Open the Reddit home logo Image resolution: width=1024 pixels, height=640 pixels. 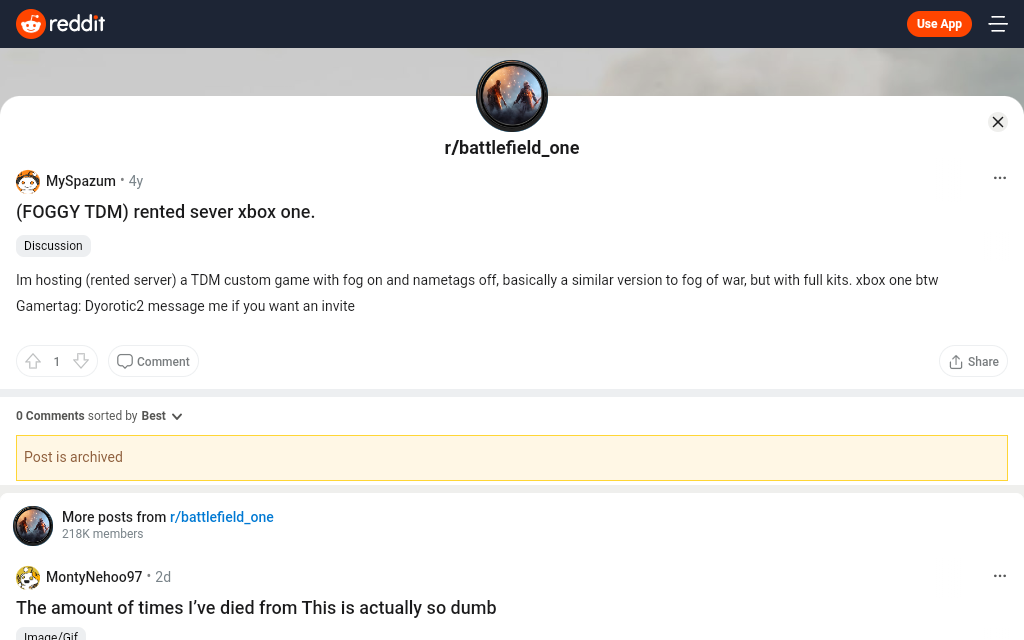[x=60, y=24]
